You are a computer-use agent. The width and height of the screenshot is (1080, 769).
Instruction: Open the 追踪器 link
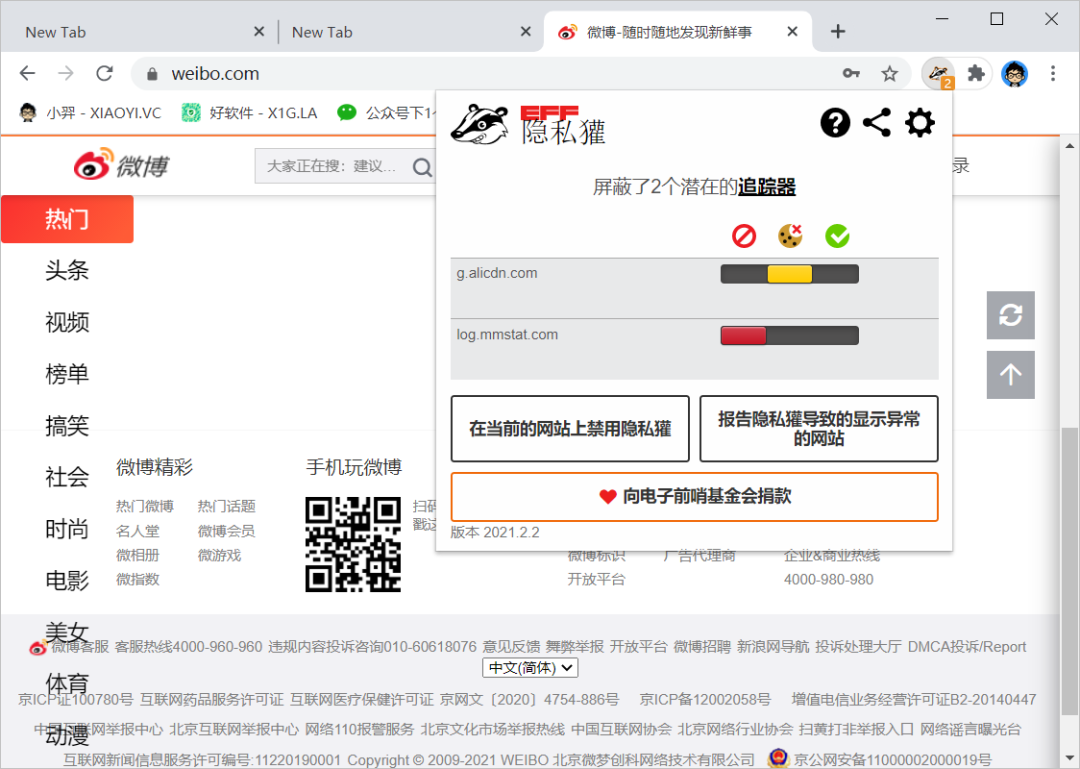click(x=767, y=187)
